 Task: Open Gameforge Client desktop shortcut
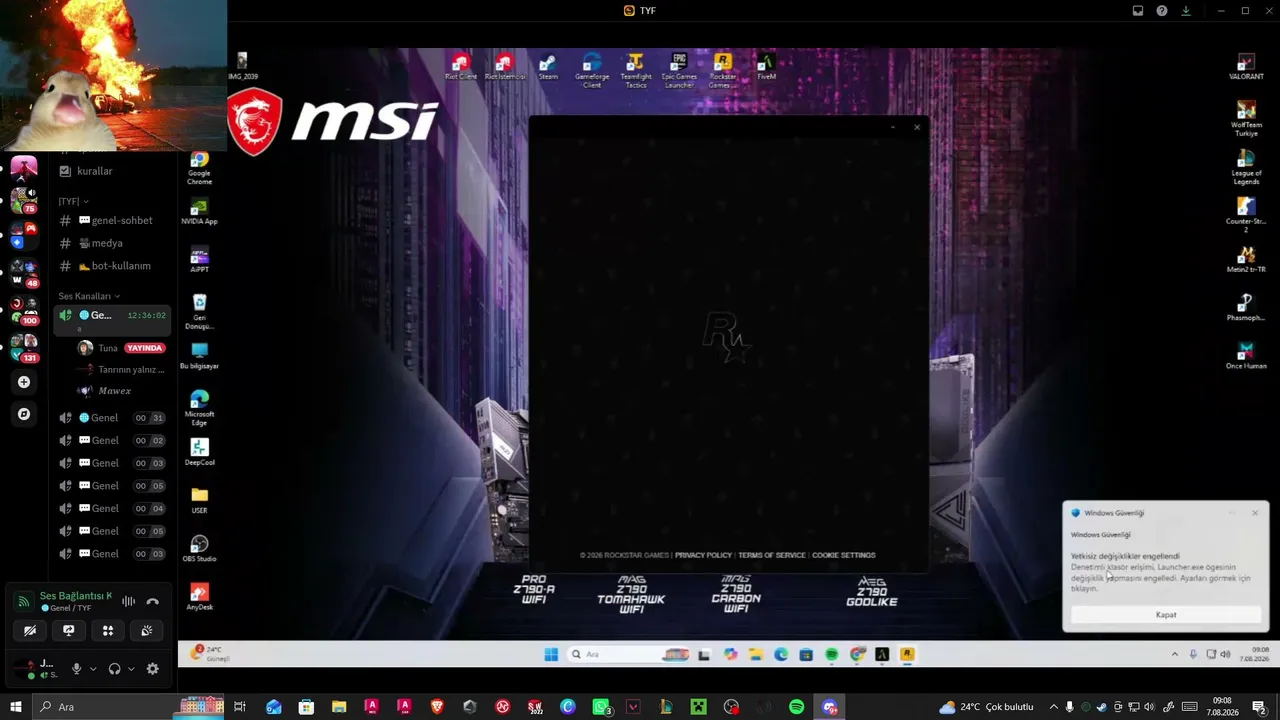[x=592, y=72]
